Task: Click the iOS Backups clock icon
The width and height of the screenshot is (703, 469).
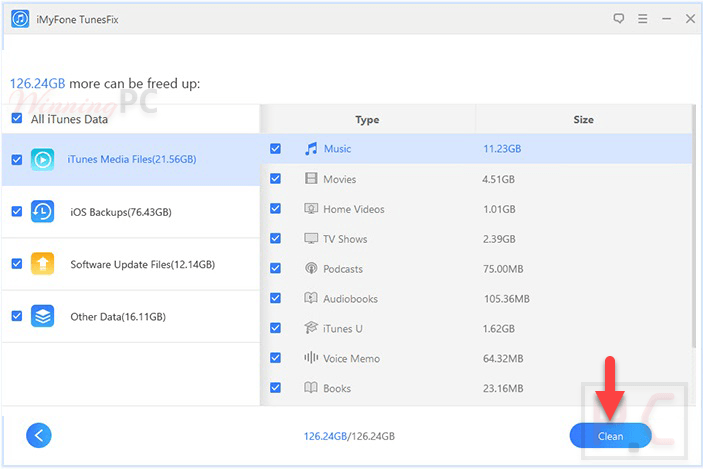Action: [43, 212]
